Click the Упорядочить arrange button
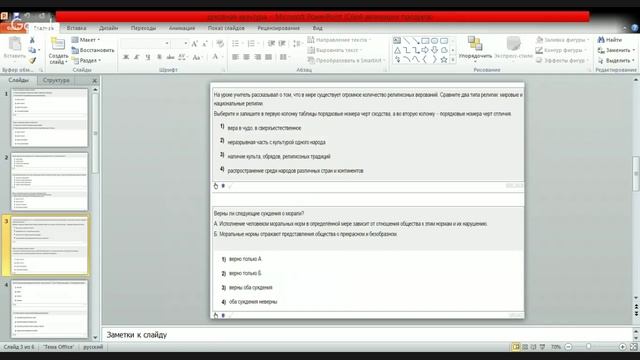The image size is (640, 360). pyautogui.click(x=475, y=49)
